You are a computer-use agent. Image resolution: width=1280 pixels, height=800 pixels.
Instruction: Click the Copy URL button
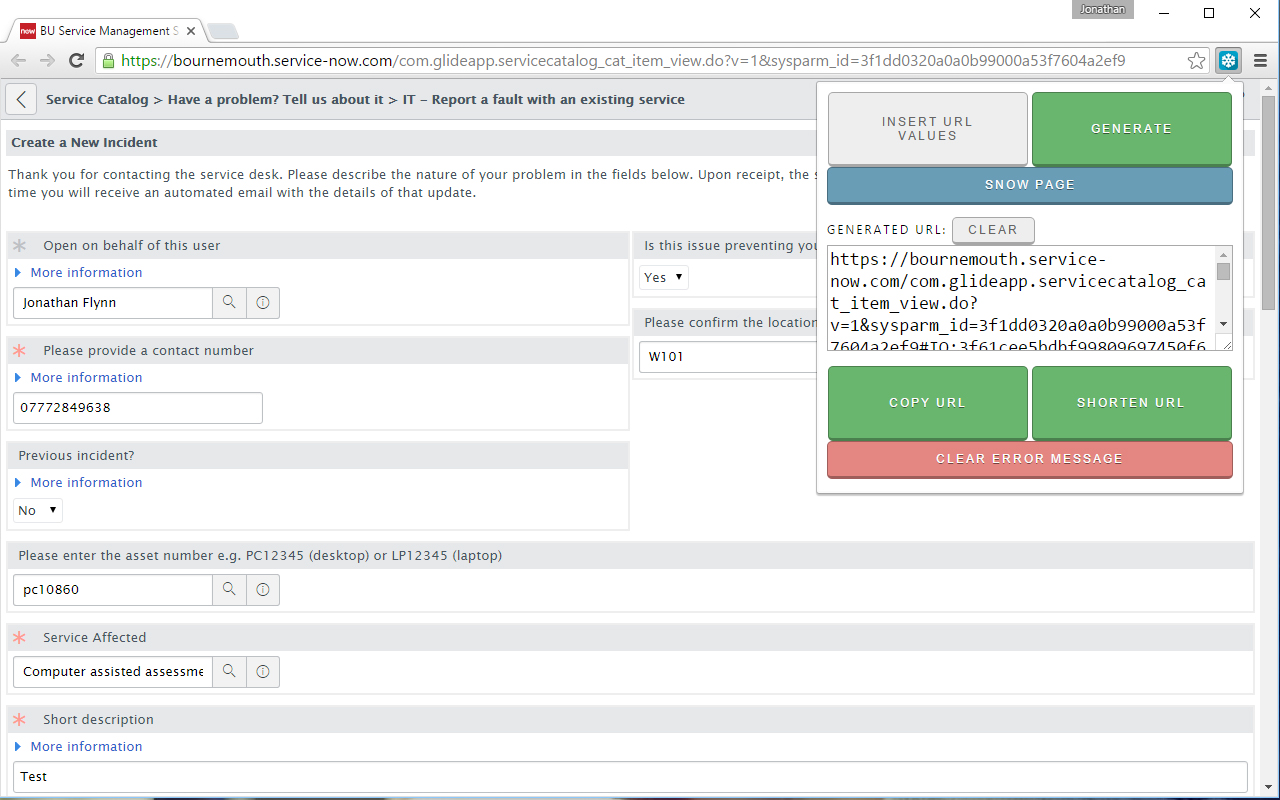927,403
